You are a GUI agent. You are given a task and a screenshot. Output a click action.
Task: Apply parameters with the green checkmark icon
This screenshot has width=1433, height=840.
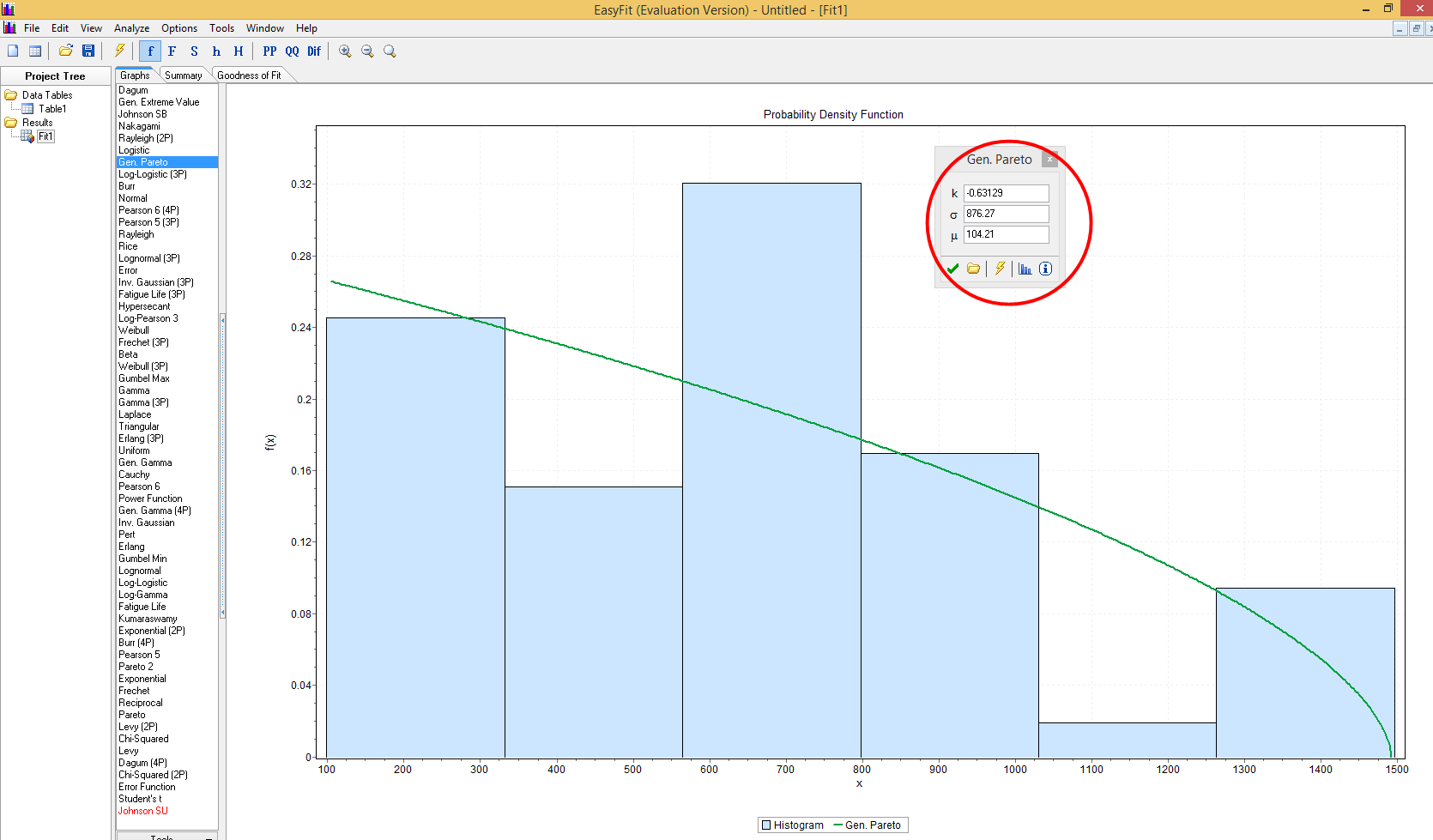pyautogui.click(x=952, y=269)
